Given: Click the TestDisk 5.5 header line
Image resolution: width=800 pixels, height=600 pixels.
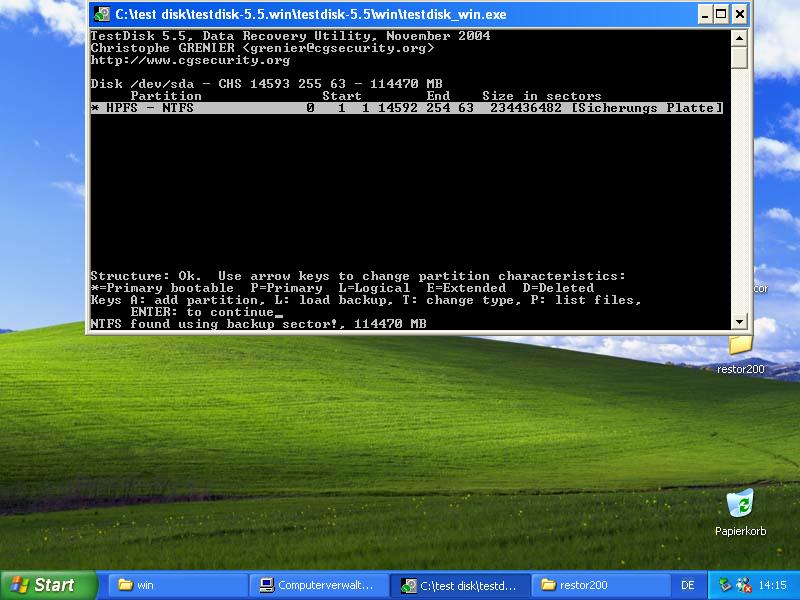Looking at the screenshot, I should click(x=290, y=36).
